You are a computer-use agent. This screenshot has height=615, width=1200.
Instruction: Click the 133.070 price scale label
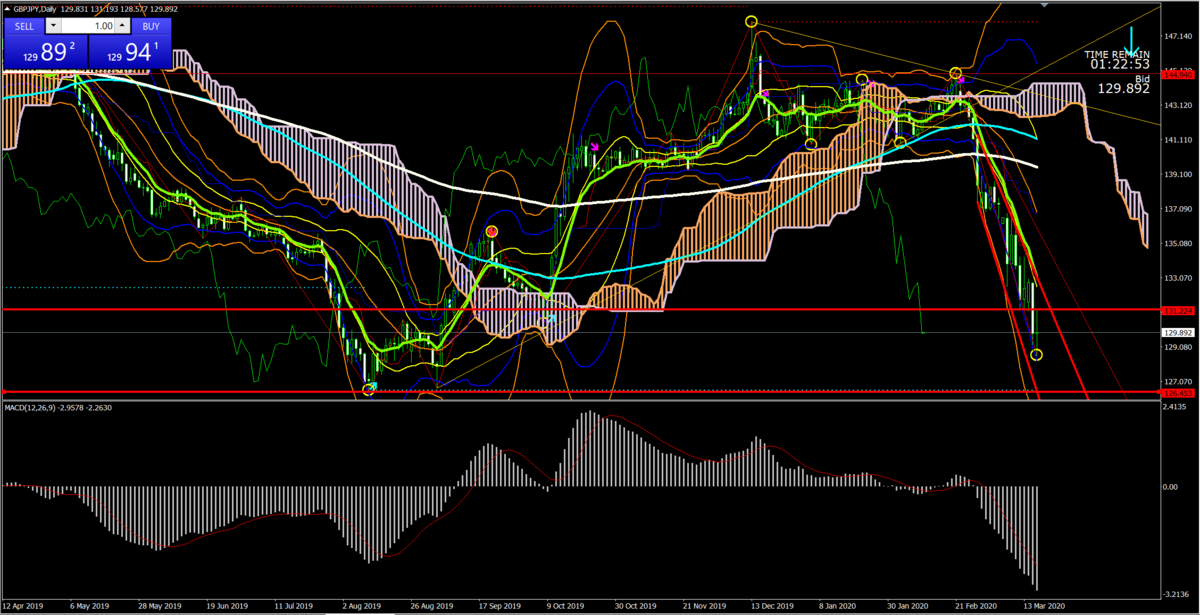click(x=1180, y=278)
